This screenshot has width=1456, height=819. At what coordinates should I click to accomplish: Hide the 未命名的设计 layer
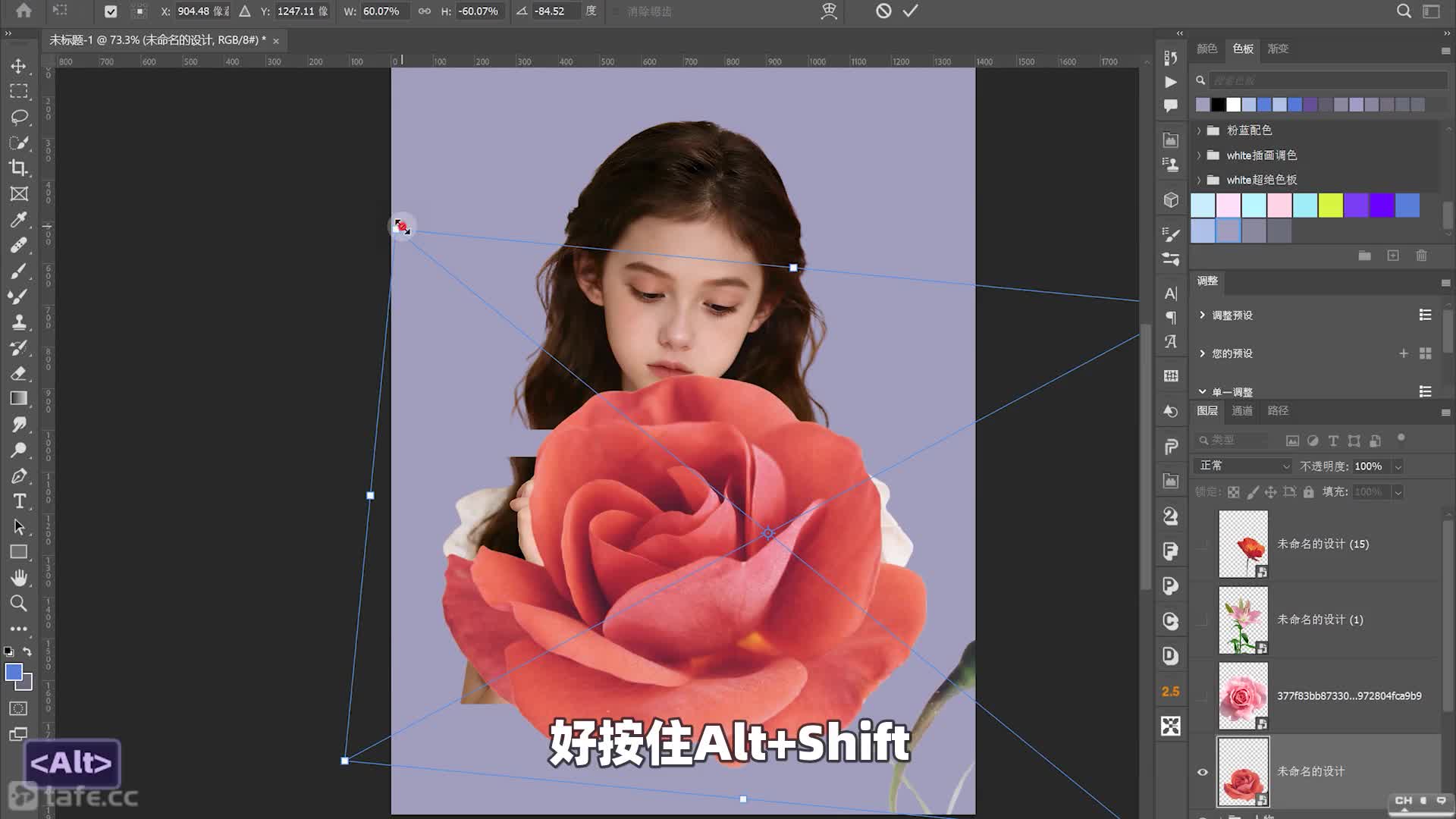coord(1203,772)
